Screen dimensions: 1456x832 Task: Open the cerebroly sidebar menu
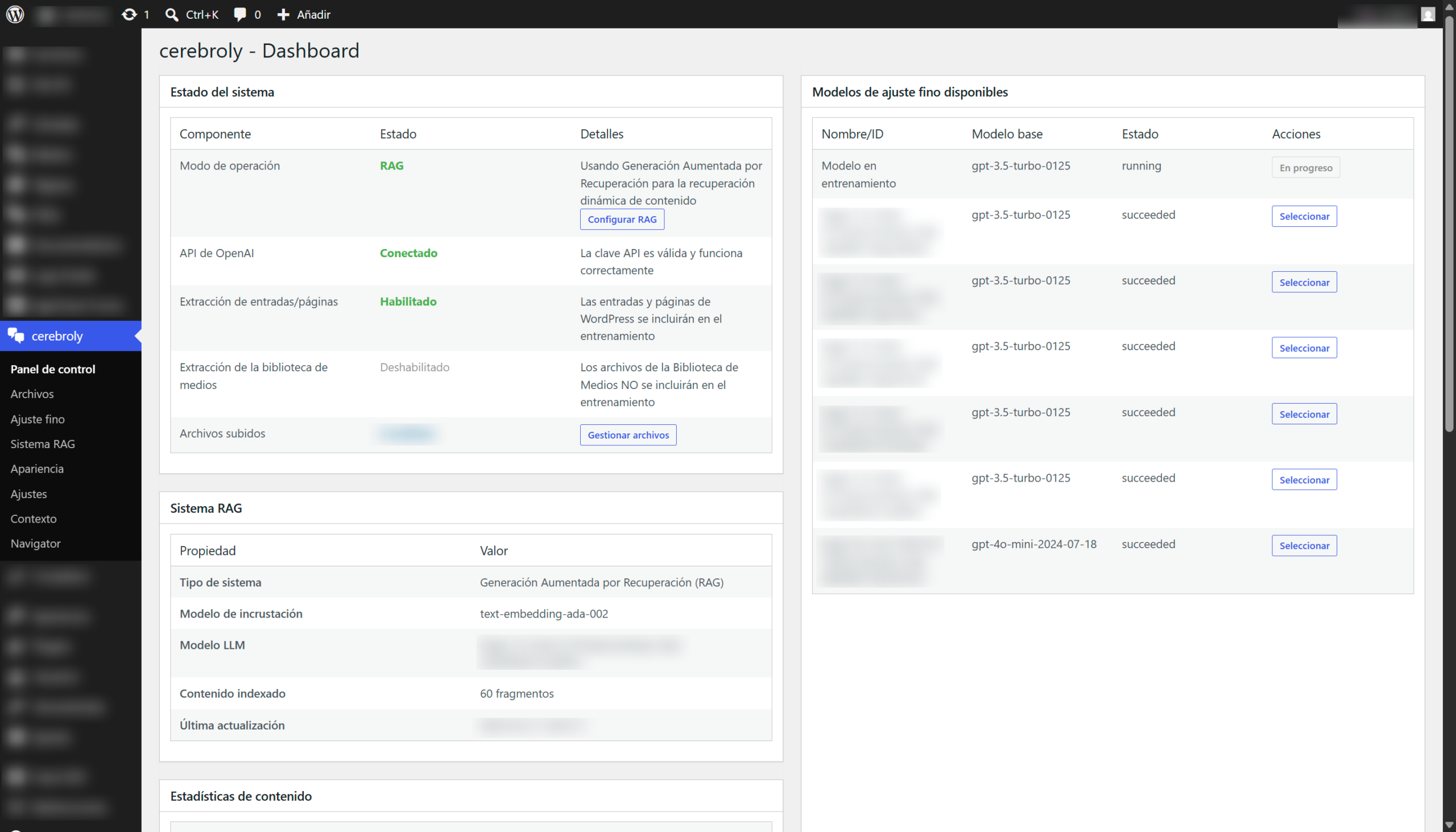[x=71, y=336]
